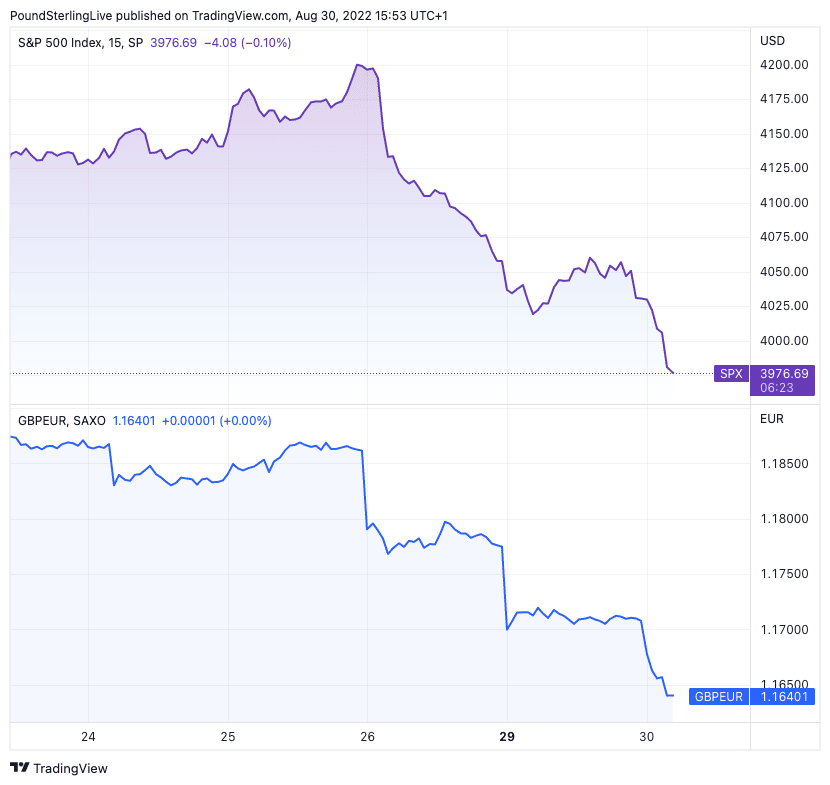Click the blue GBPEUR series label tag
Viewport: 830px width, 785px height.
click(718, 696)
